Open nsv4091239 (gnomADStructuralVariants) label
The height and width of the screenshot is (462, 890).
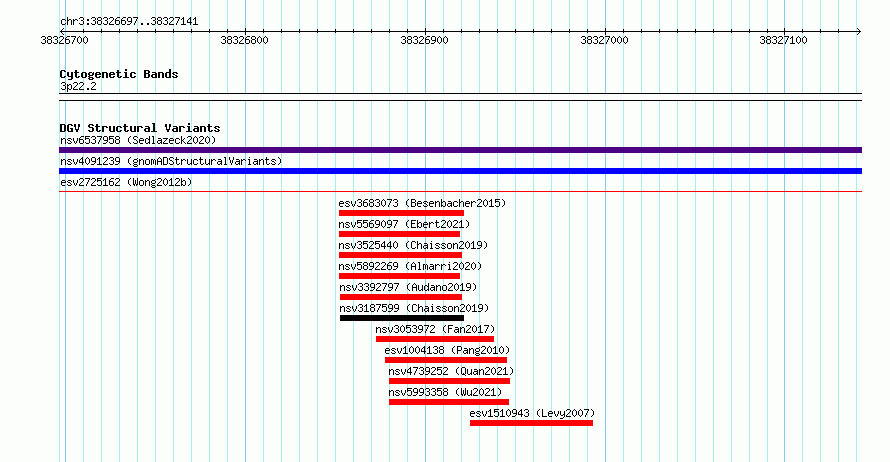coord(171,161)
